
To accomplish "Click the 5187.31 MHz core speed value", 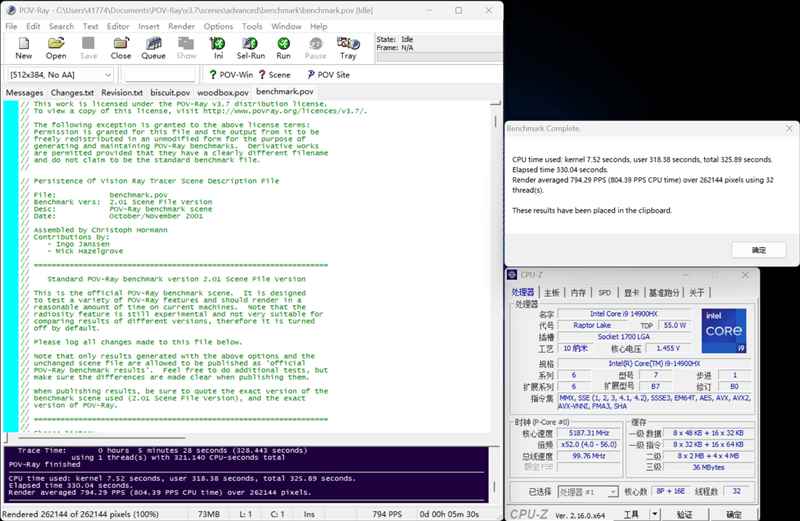I will [589, 433].
